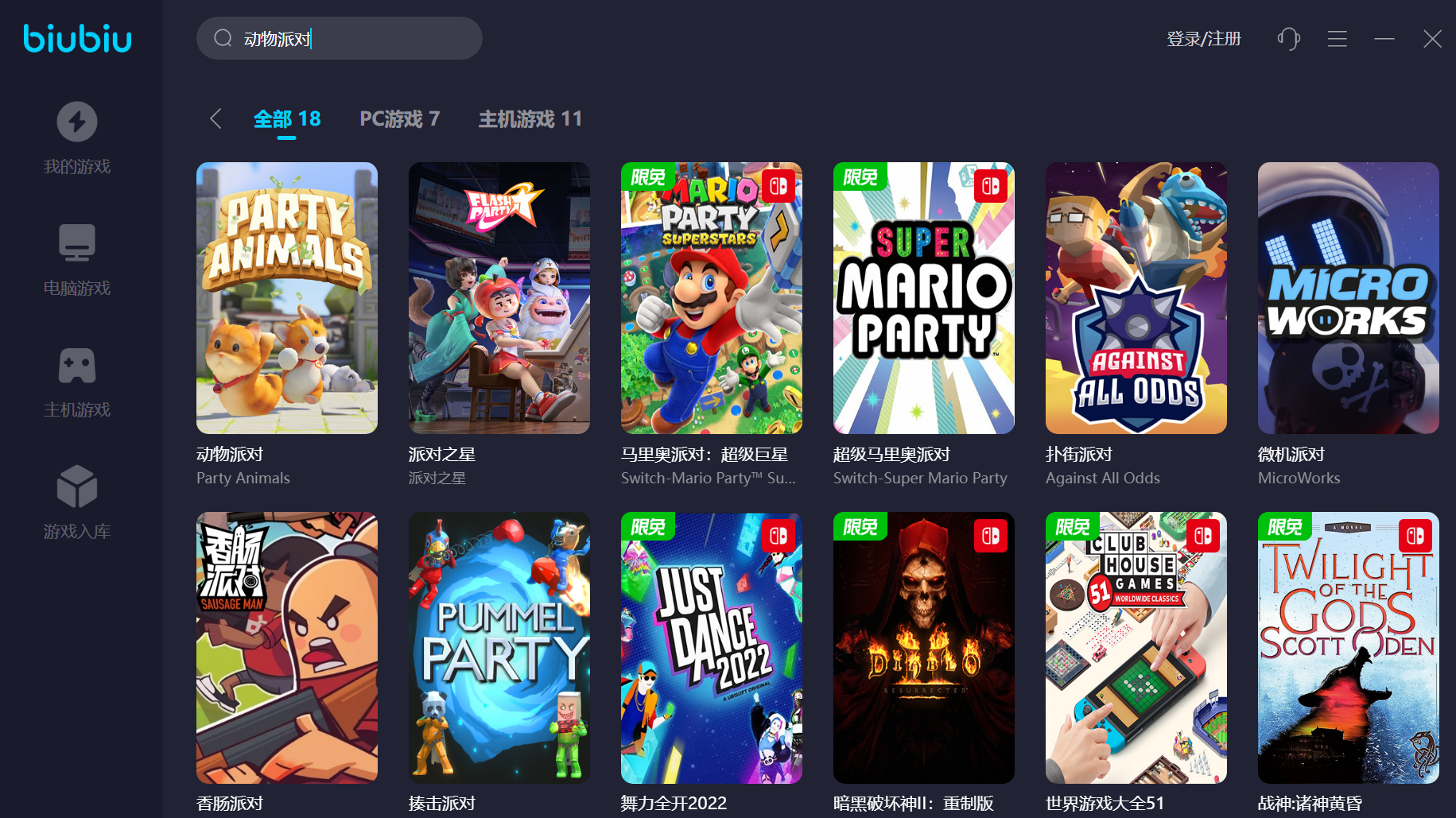1456x818 pixels.
Task: Click the 游戏入库 cube icon
Action: point(77,486)
